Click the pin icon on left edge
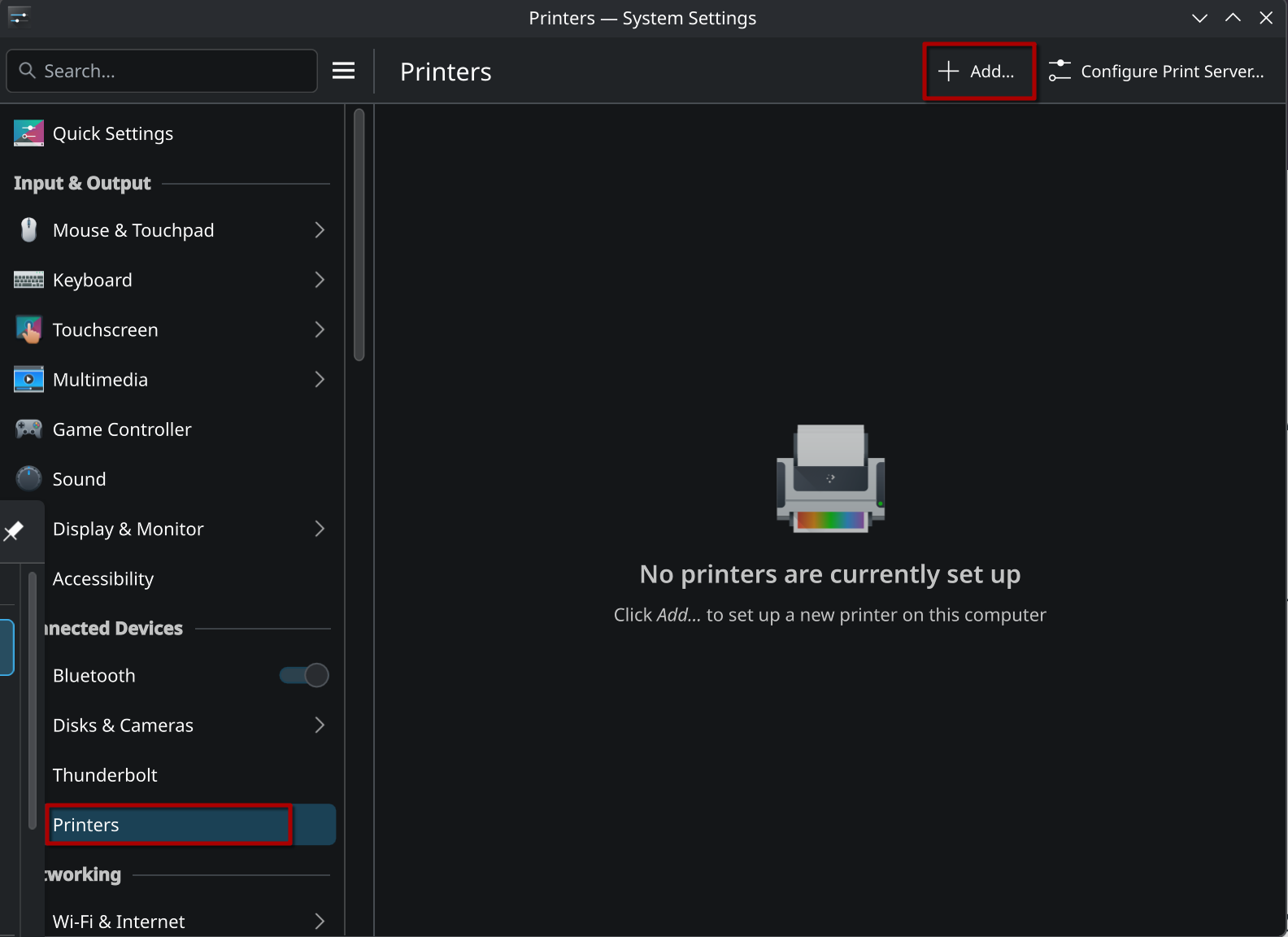 point(14,531)
